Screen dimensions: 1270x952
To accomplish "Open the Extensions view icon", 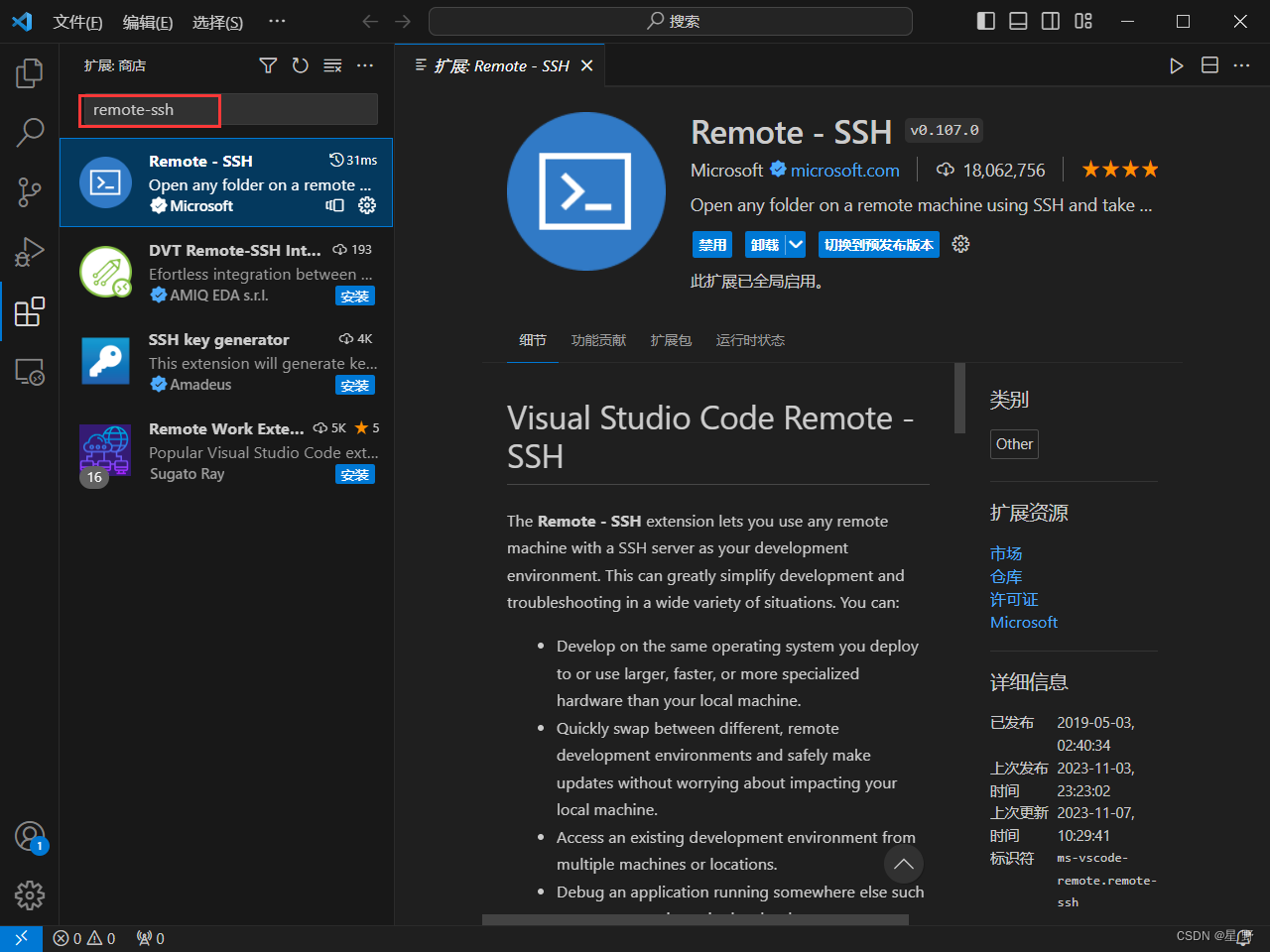I will (30, 311).
